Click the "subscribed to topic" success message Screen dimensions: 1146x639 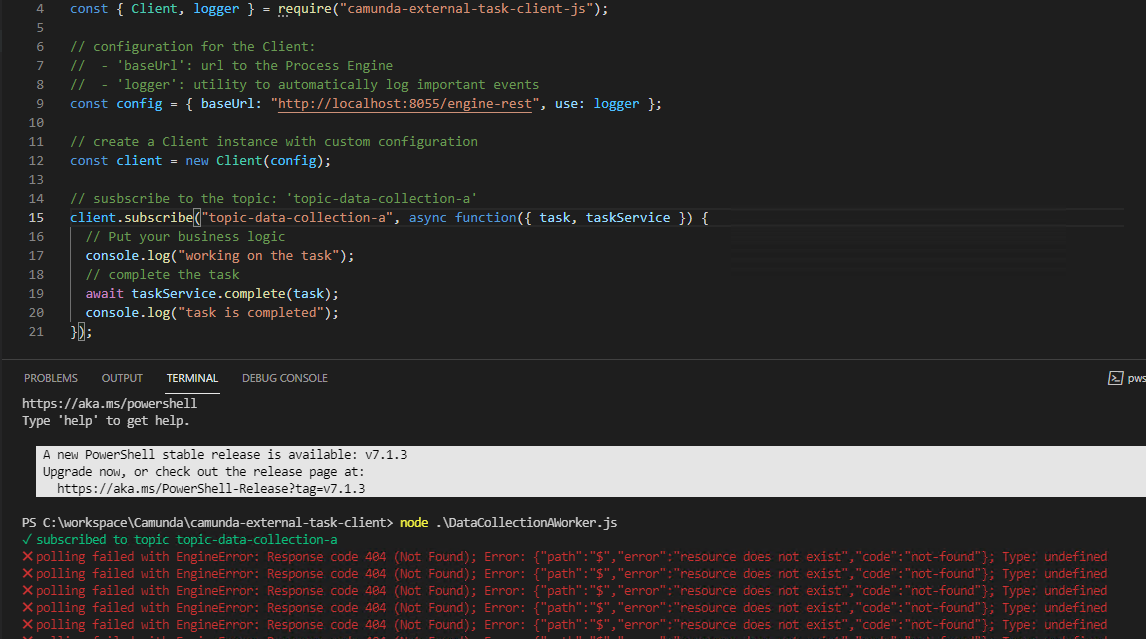coord(180,540)
